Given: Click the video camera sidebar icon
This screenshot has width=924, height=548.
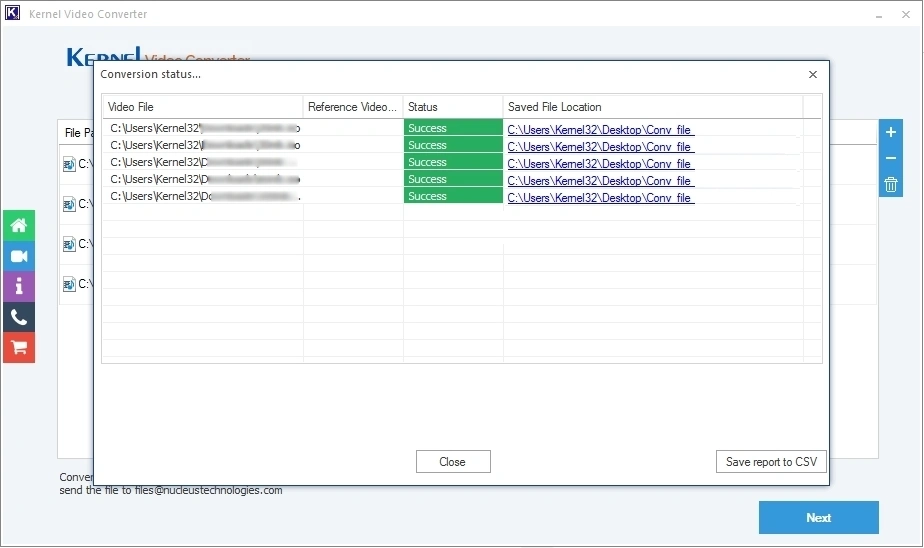Looking at the screenshot, I should point(19,256).
